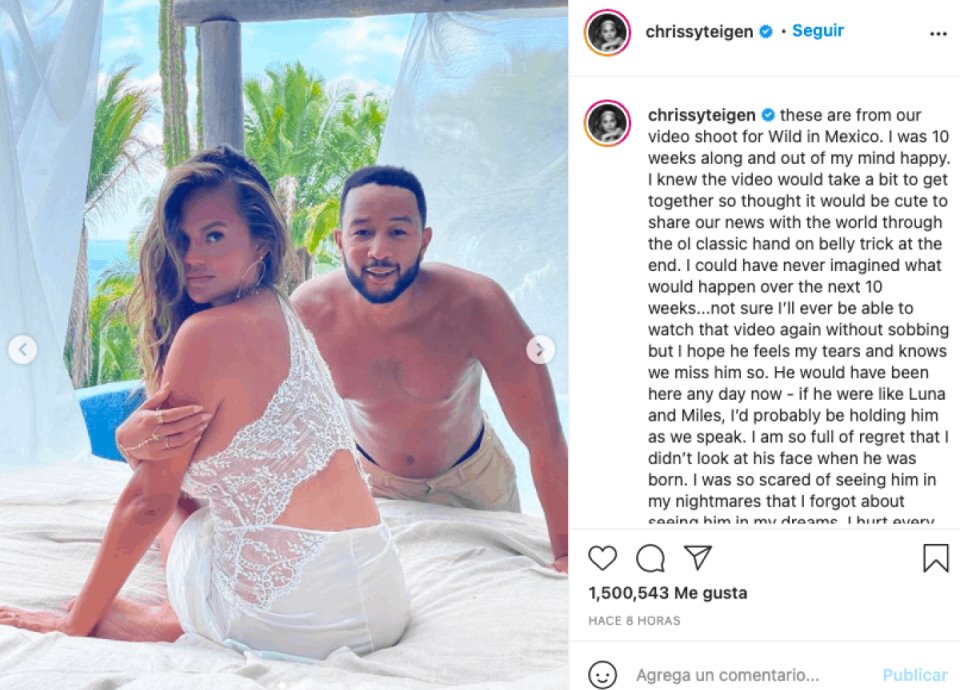
Task: Save post with the bookmark icon
Action: [x=936, y=558]
